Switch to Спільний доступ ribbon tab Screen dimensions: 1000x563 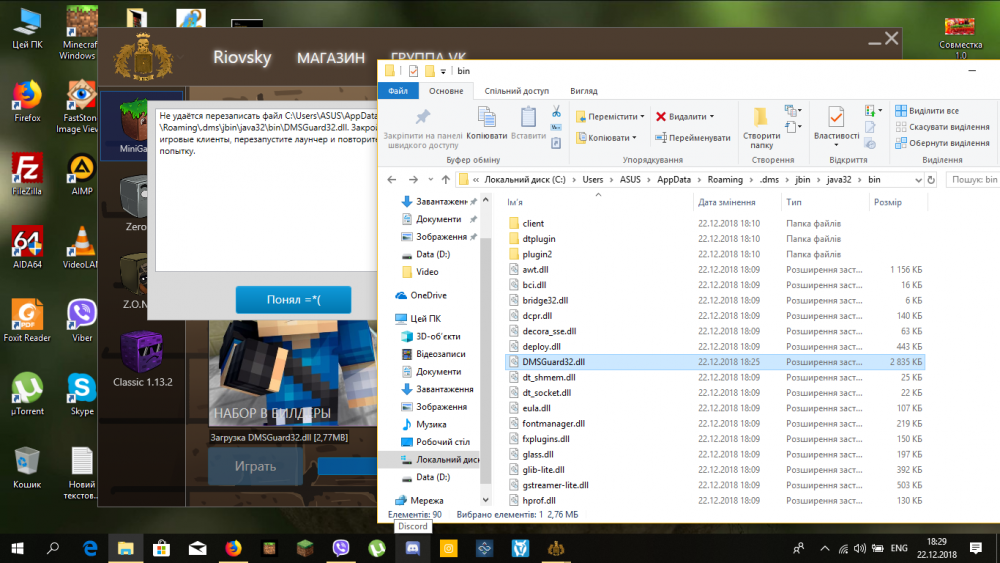516,91
